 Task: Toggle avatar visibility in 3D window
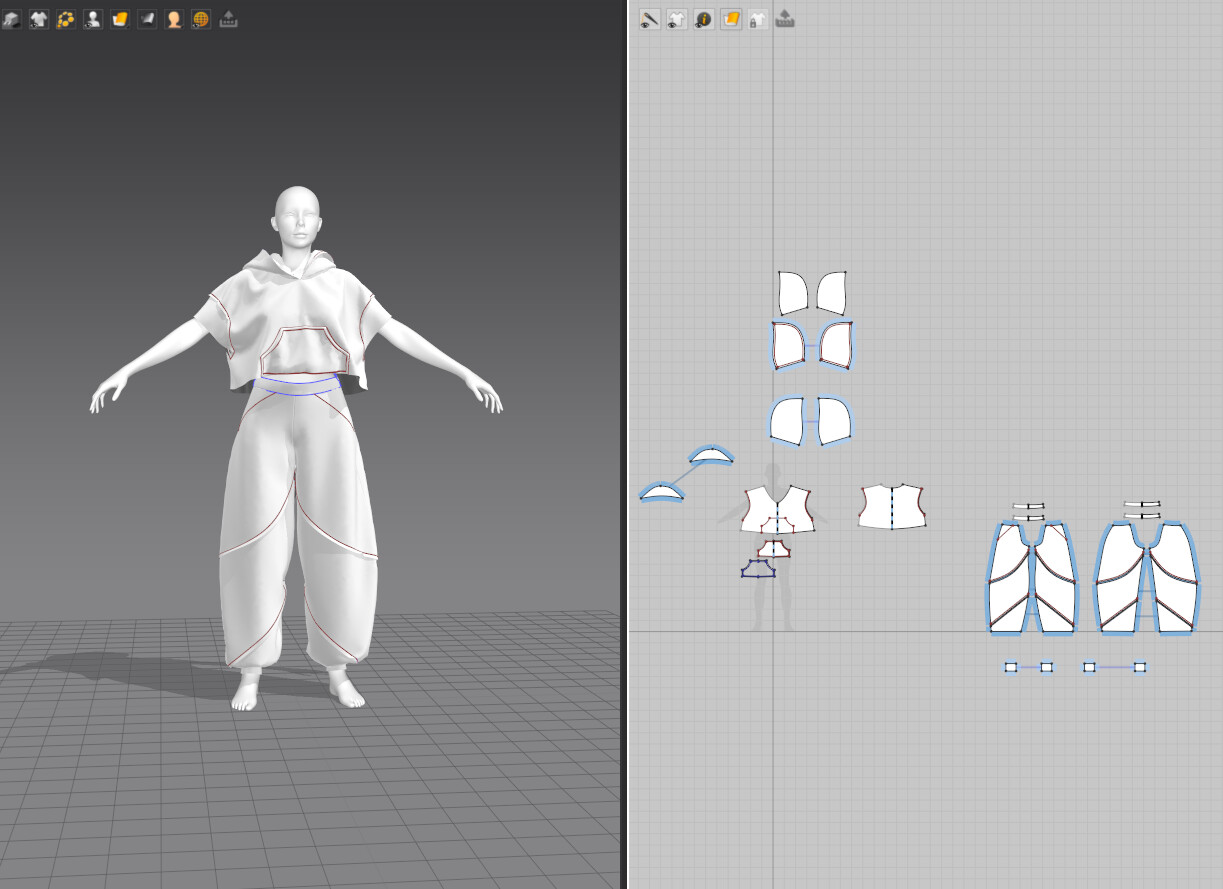click(x=93, y=19)
